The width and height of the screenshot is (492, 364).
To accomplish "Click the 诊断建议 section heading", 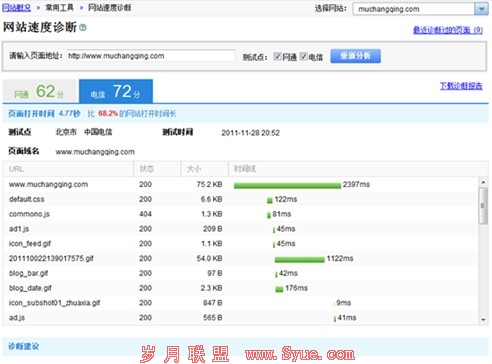I will [24, 346].
